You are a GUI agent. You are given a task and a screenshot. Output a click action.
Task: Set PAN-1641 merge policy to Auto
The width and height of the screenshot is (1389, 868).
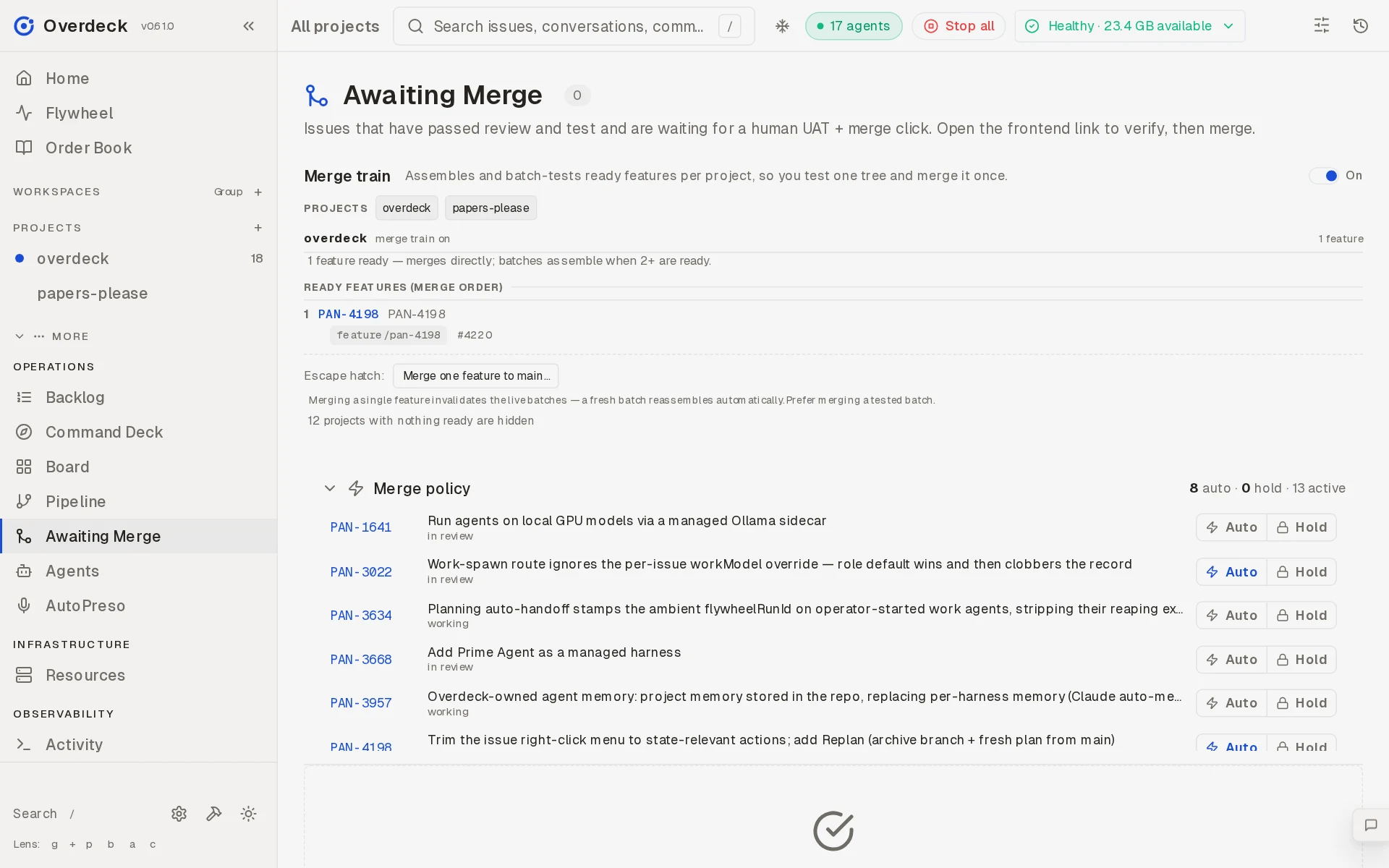pyautogui.click(x=1231, y=527)
